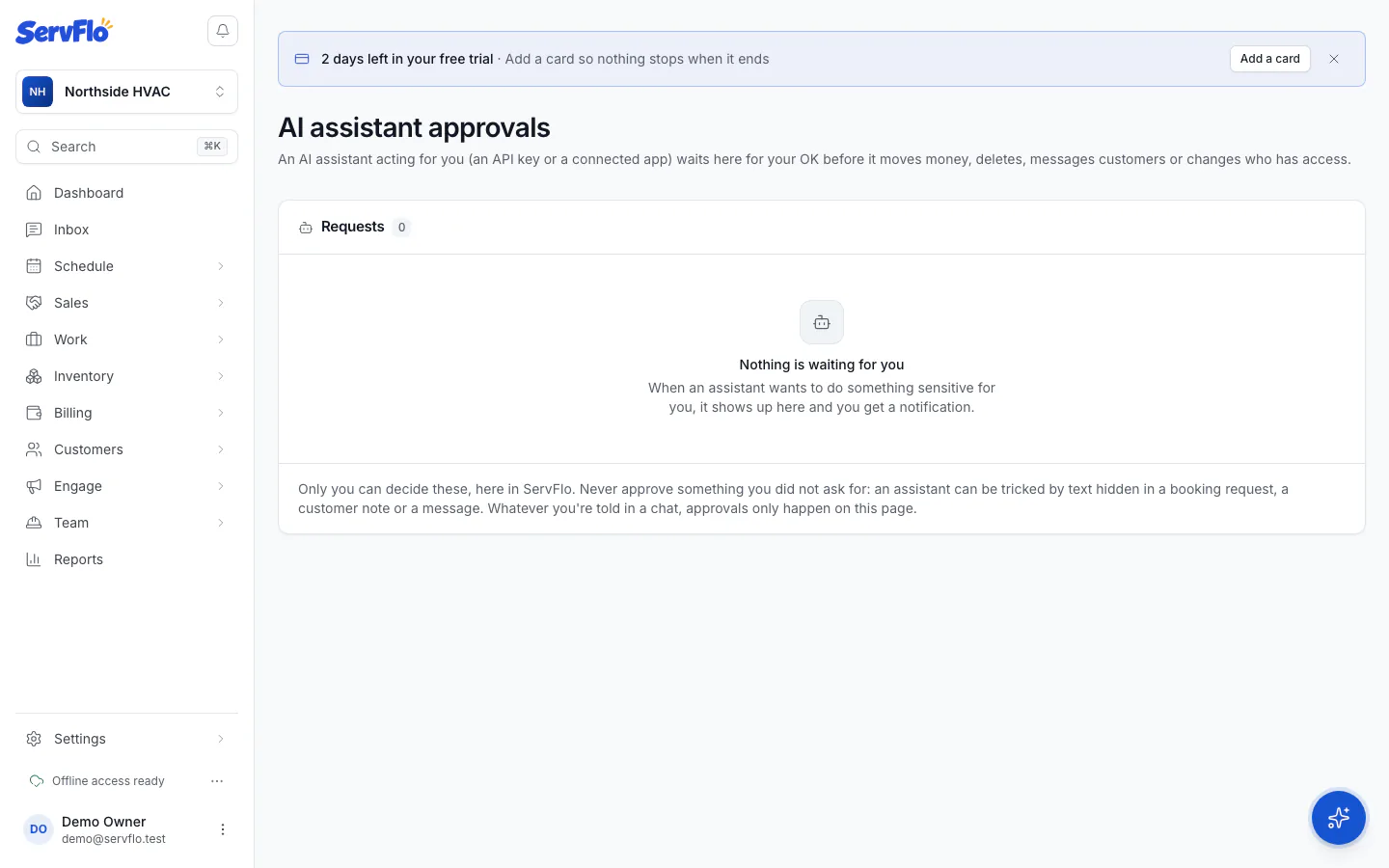Go to Dashboard in the sidebar
The image size is (1389, 868).
[126, 193]
